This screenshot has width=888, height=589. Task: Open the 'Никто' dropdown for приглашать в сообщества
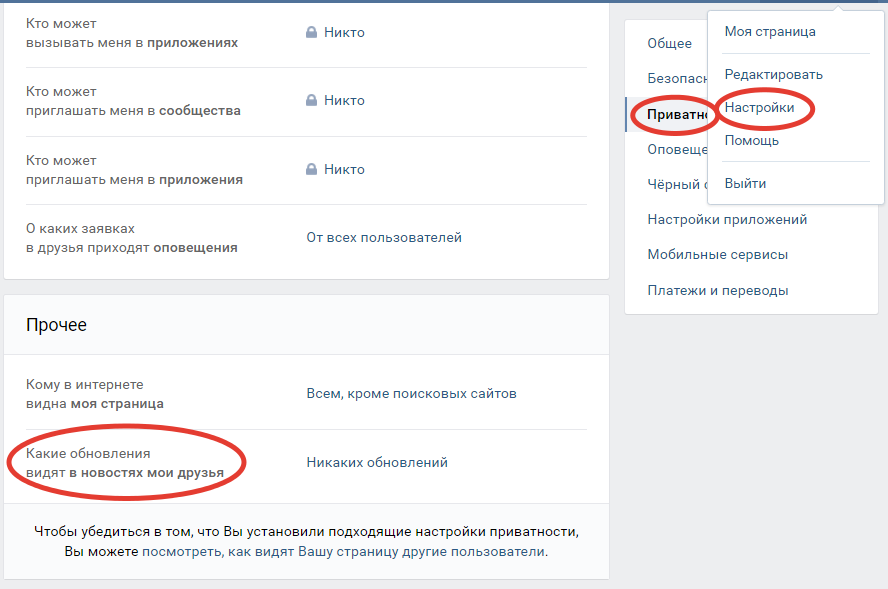[344, 100]
